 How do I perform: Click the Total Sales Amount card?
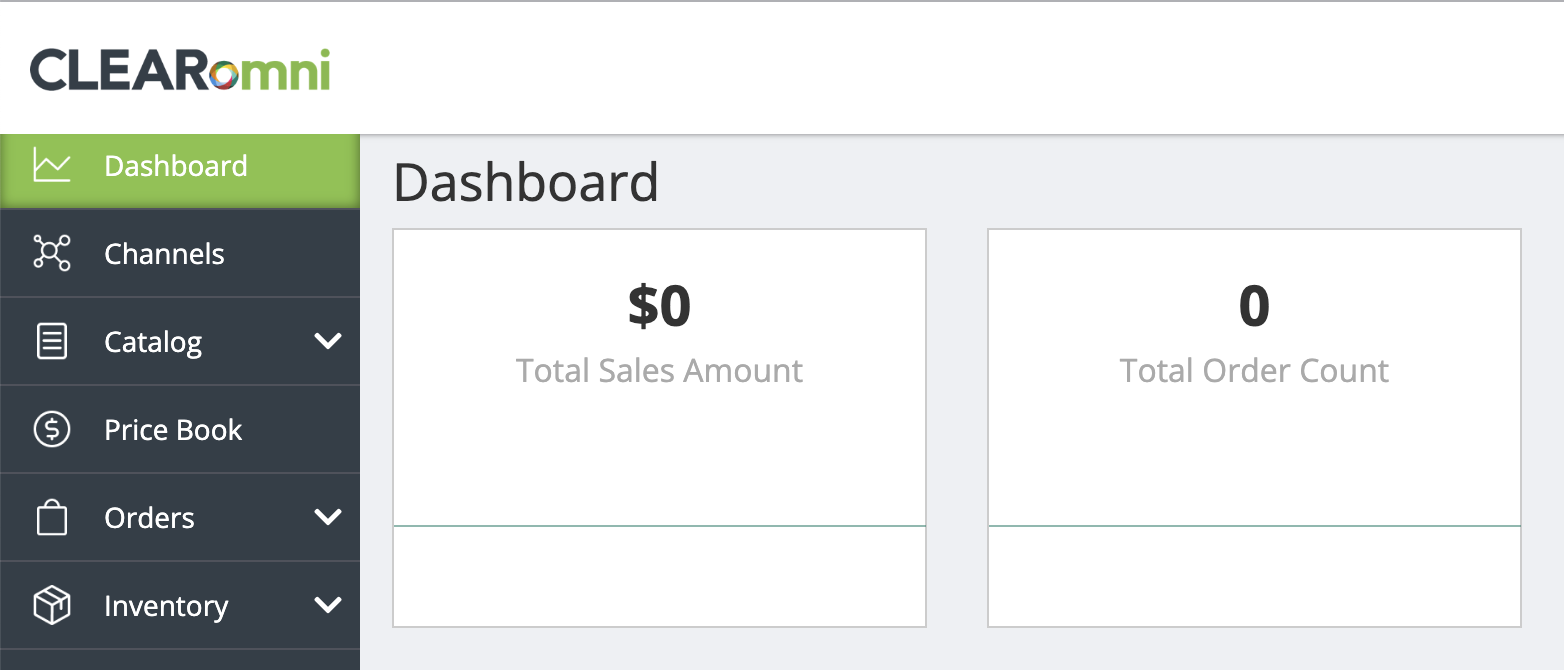[660, 428]
